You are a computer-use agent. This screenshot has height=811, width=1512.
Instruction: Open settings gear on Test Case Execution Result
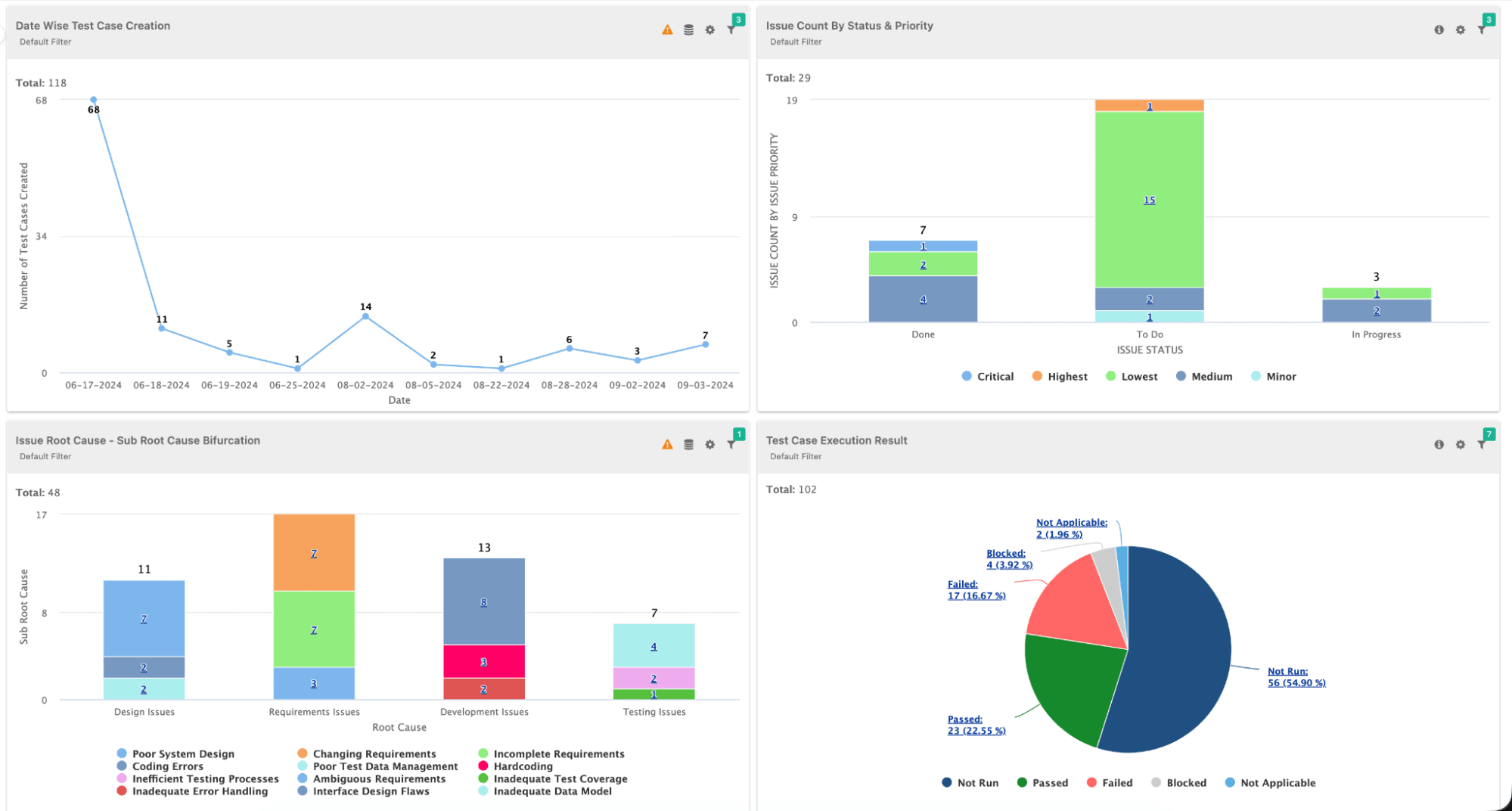[x=1460, y=445]
